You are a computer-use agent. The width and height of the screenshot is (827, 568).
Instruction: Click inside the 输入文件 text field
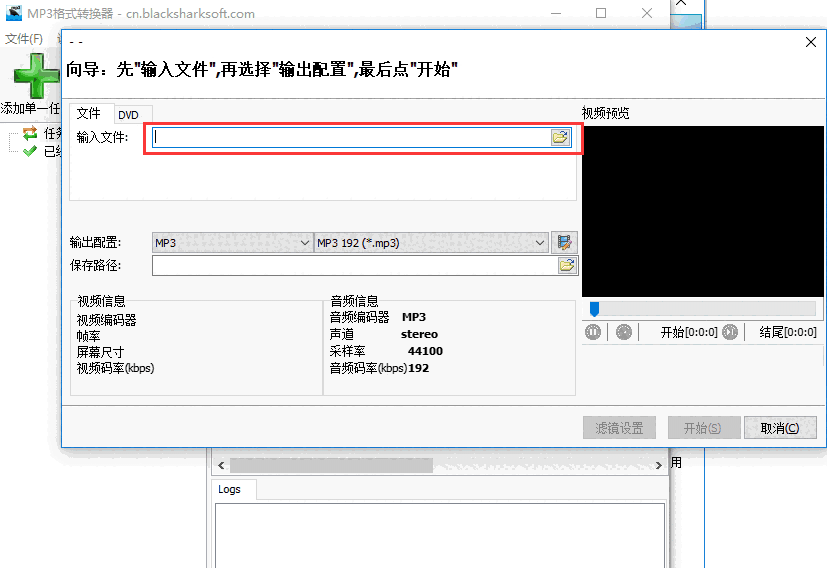tap(350, 138)
